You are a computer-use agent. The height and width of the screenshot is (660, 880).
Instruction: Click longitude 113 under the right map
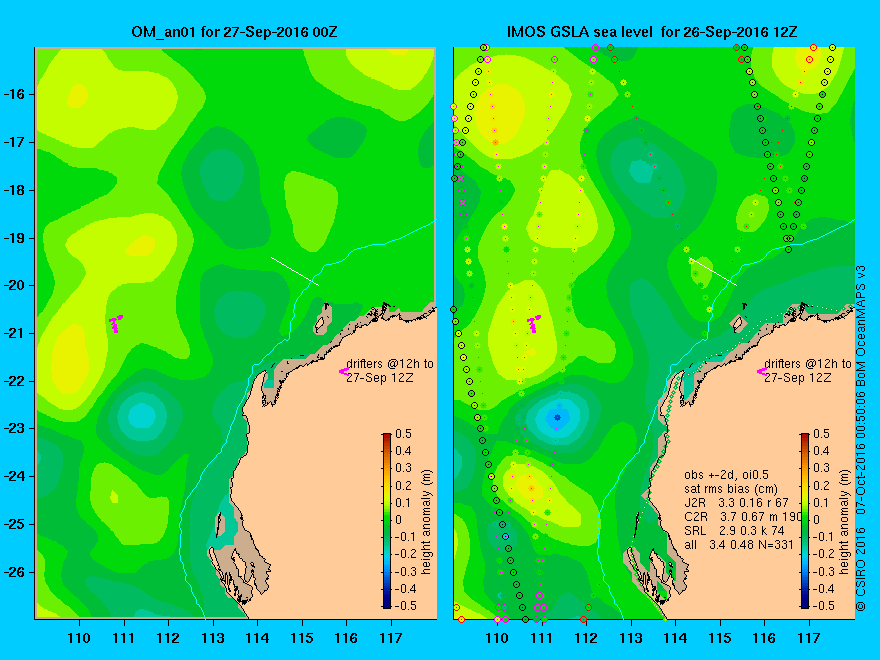pyautogui.click(x=630, y=638)
